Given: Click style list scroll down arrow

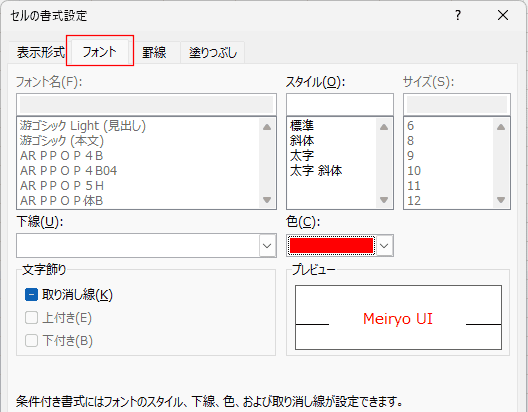Looking at the screenshot, I should (384, 200).
